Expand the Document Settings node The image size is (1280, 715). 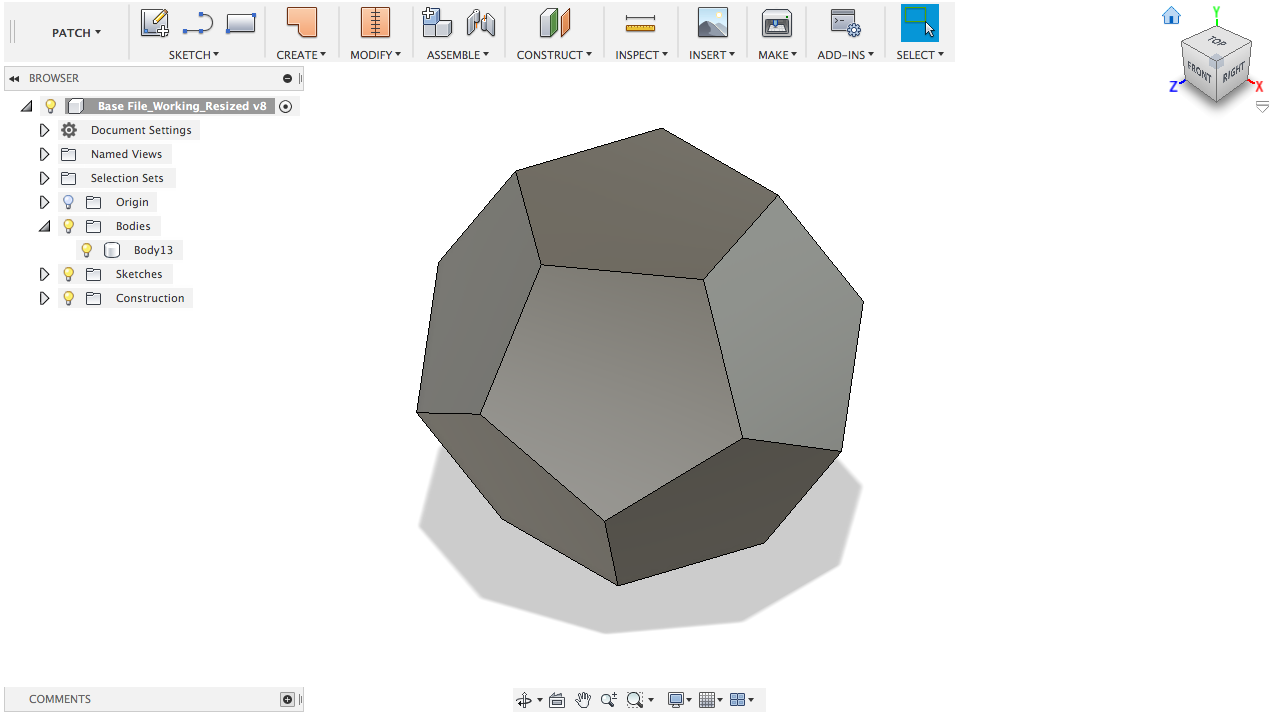pos(44,130)
